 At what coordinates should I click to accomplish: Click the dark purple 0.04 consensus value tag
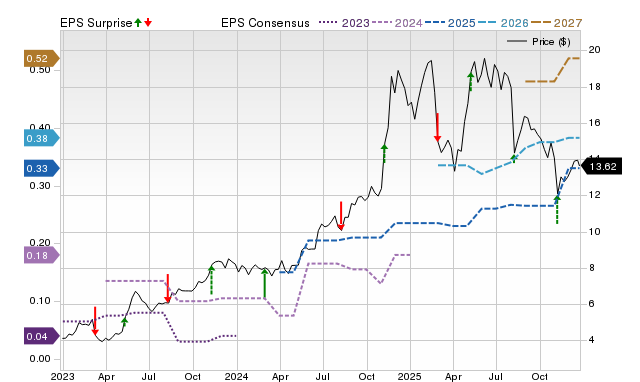click(42, 336)
